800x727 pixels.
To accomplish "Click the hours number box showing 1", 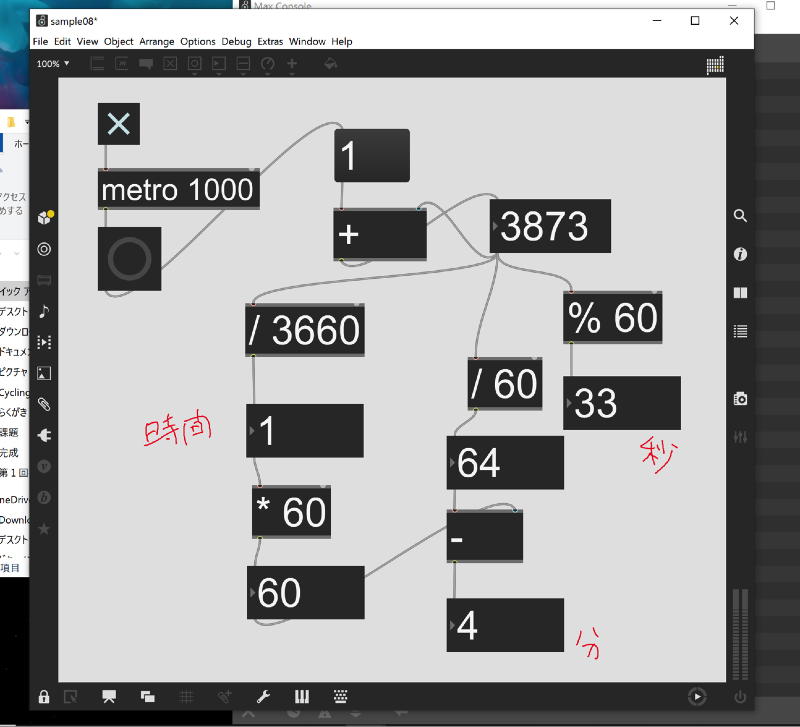I will [x=305, y=431].
